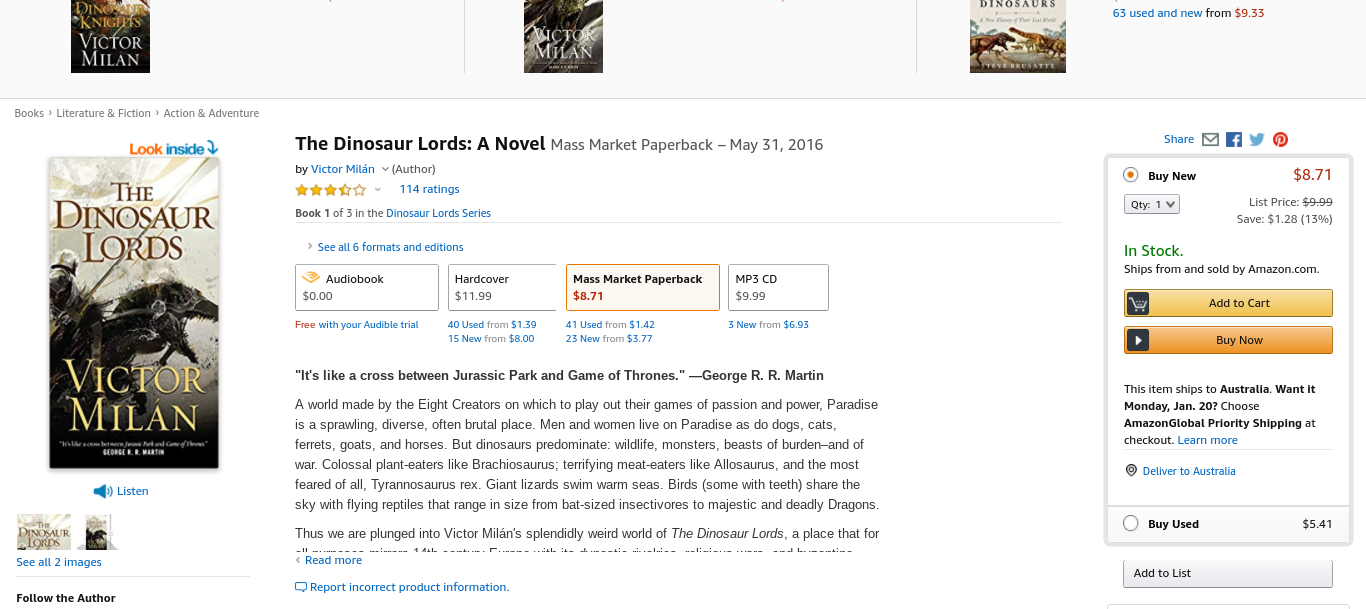
Task: Open the Dinosaur Lords Series link
Action: coord(438,213)
